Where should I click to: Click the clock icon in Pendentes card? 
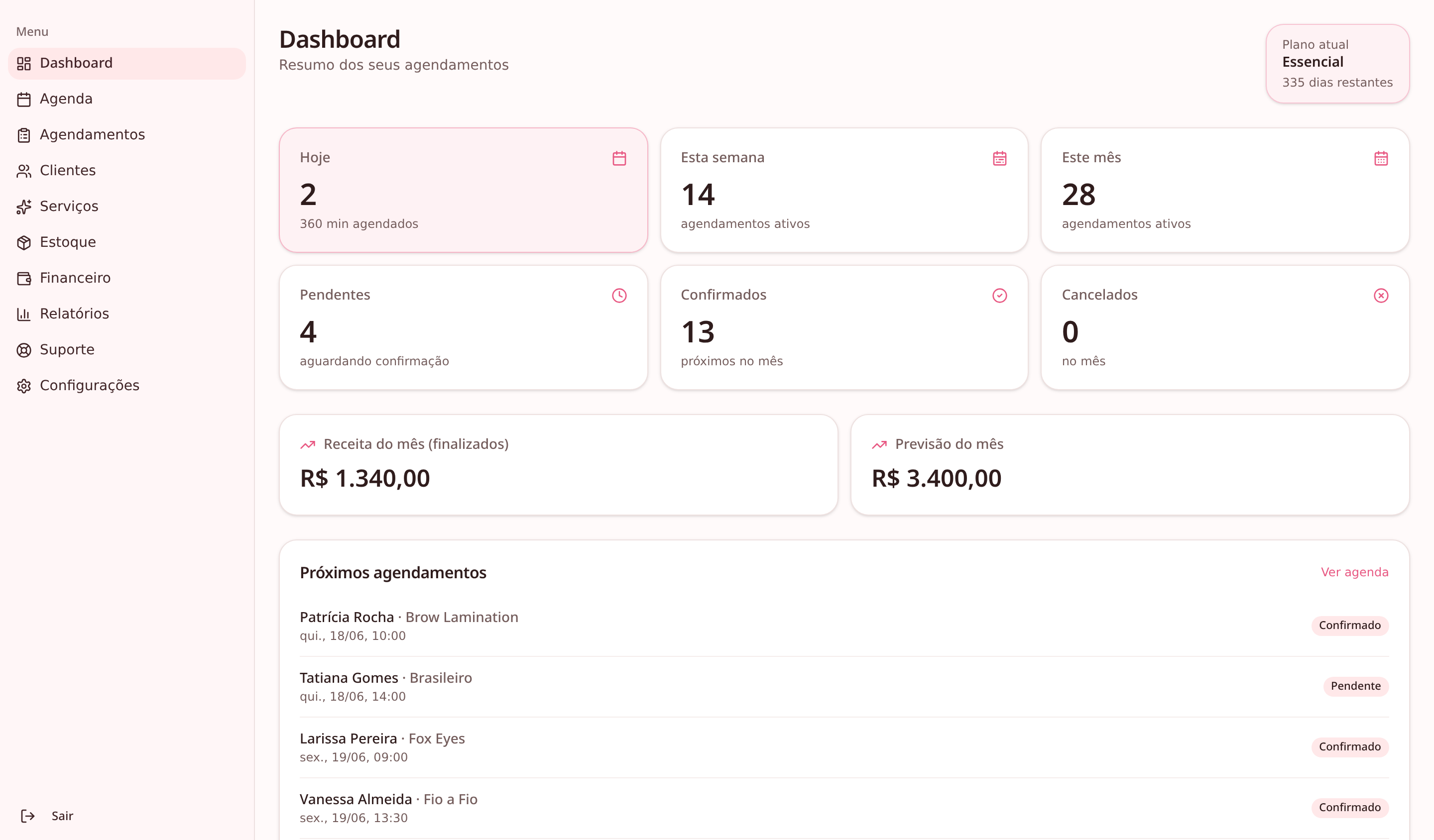click(619, 296)
